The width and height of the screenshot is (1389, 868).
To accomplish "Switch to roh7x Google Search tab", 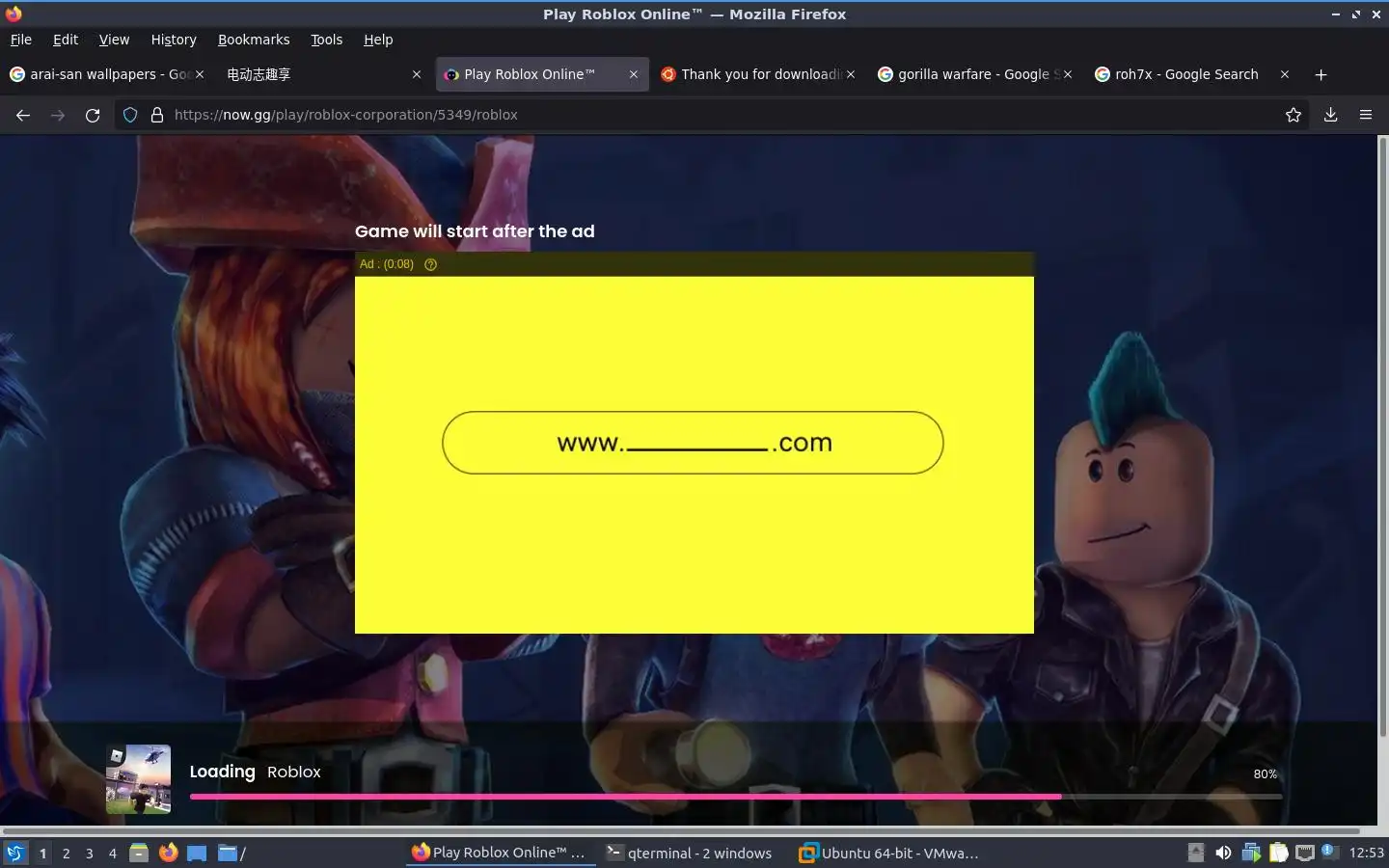I will (x=1191, y=74).
